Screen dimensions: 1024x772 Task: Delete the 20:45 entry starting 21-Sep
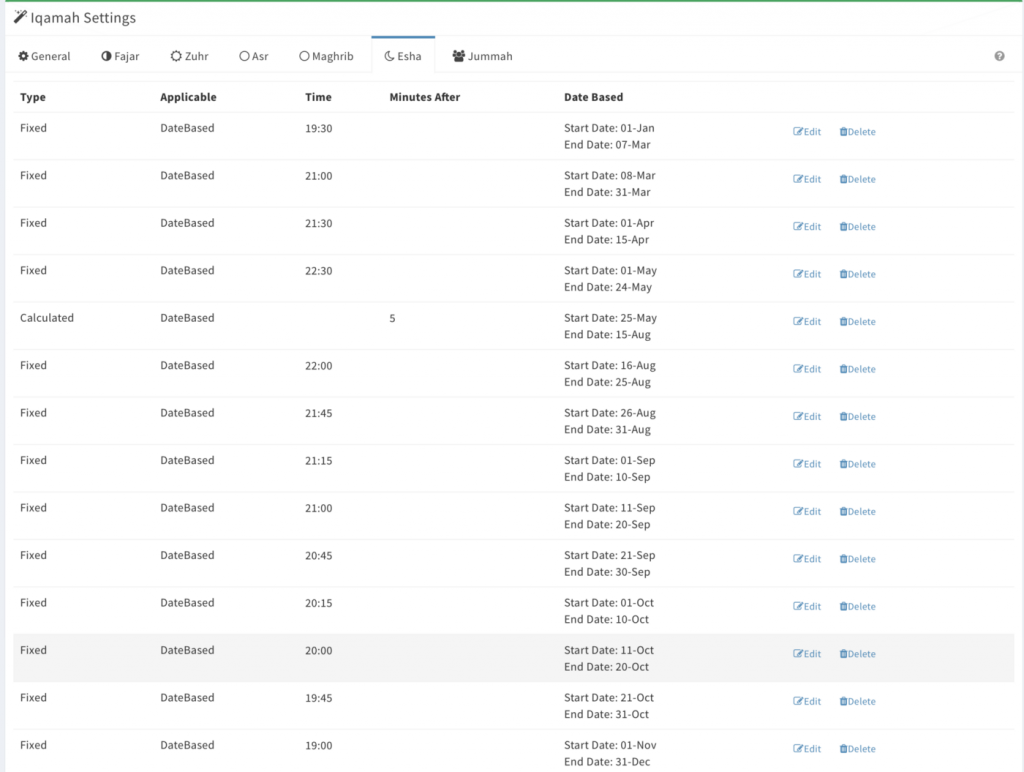pyautogui.click(x=857, y=559)
